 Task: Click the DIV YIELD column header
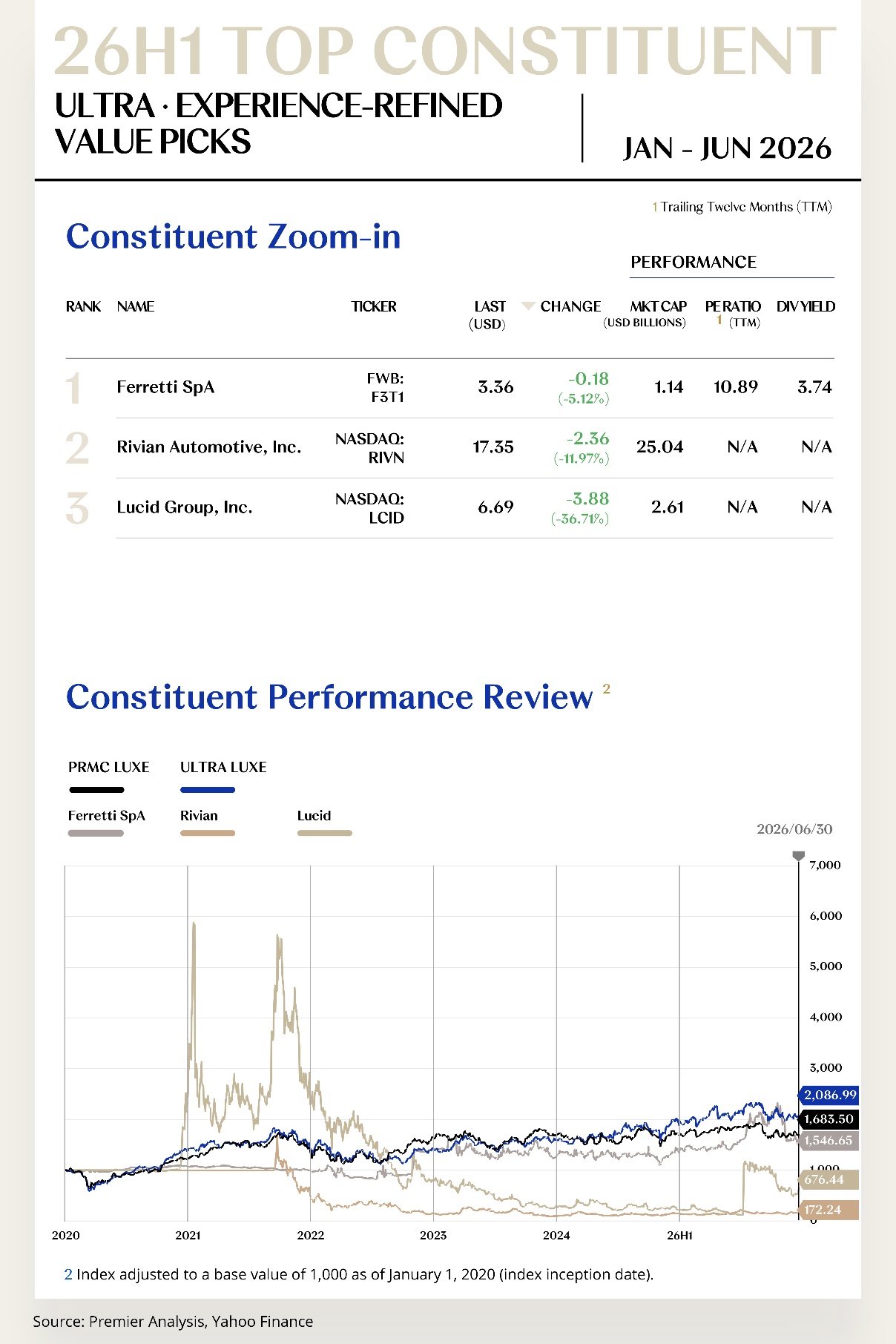coord(806,306)
